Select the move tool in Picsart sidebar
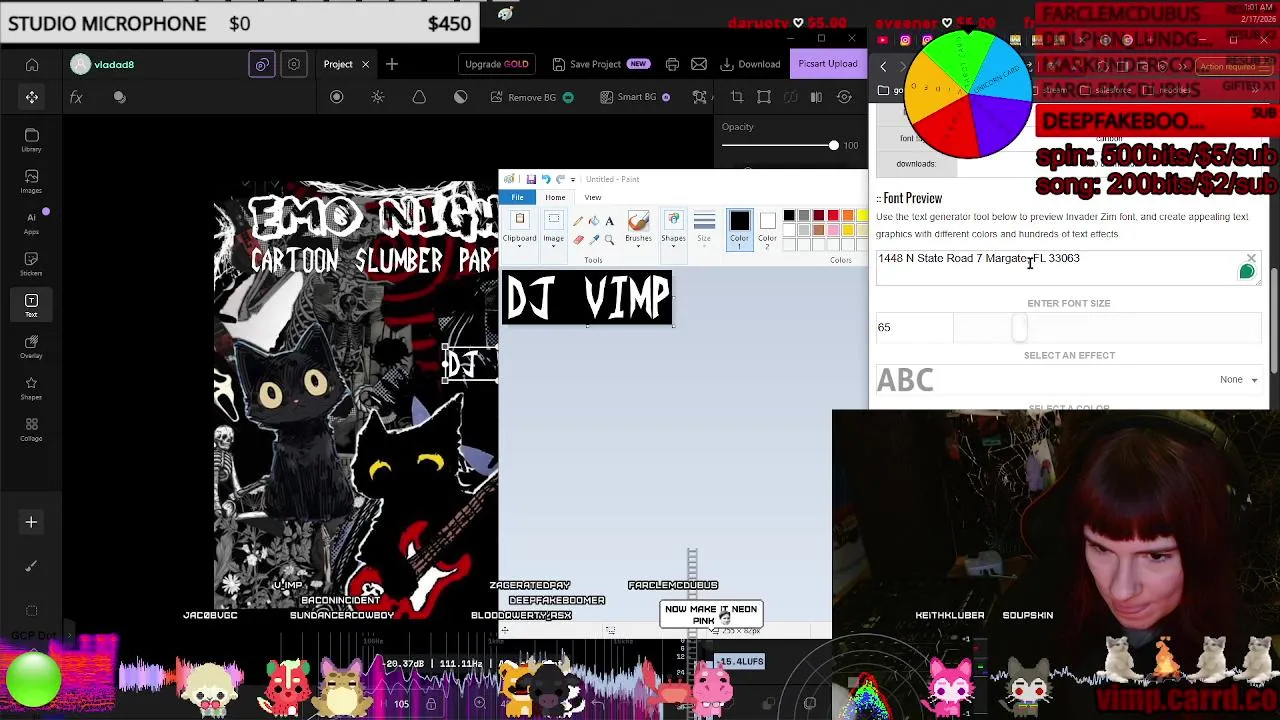Image resolution: width=1280 pixels, height=720 pixels. 32,97
